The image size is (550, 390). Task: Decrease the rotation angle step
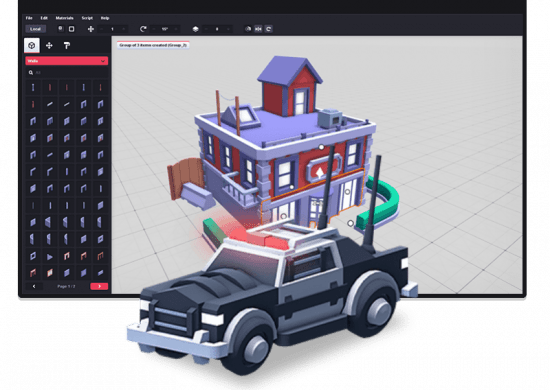pyautogui.click(x=154, y=29)
